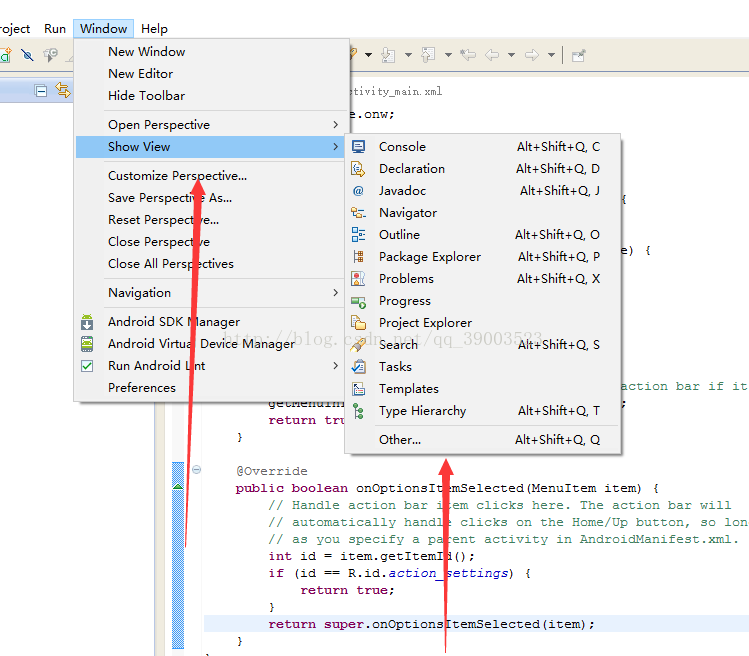Click the Problems view icon
This screenshot has width=749, height=656.
(358, 279)
